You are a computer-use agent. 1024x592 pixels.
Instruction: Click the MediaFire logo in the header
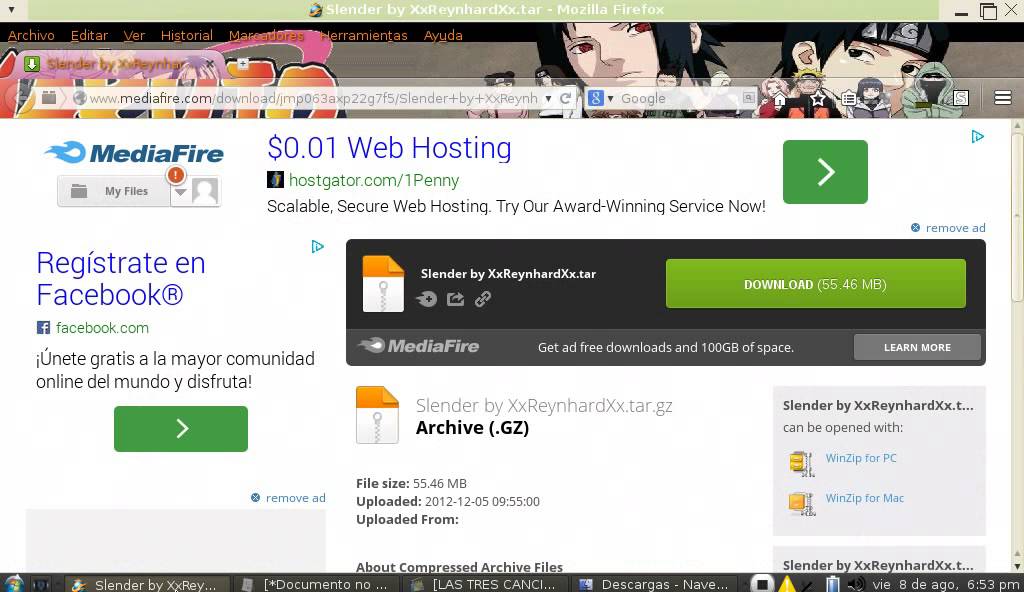[x=134, y=153]
